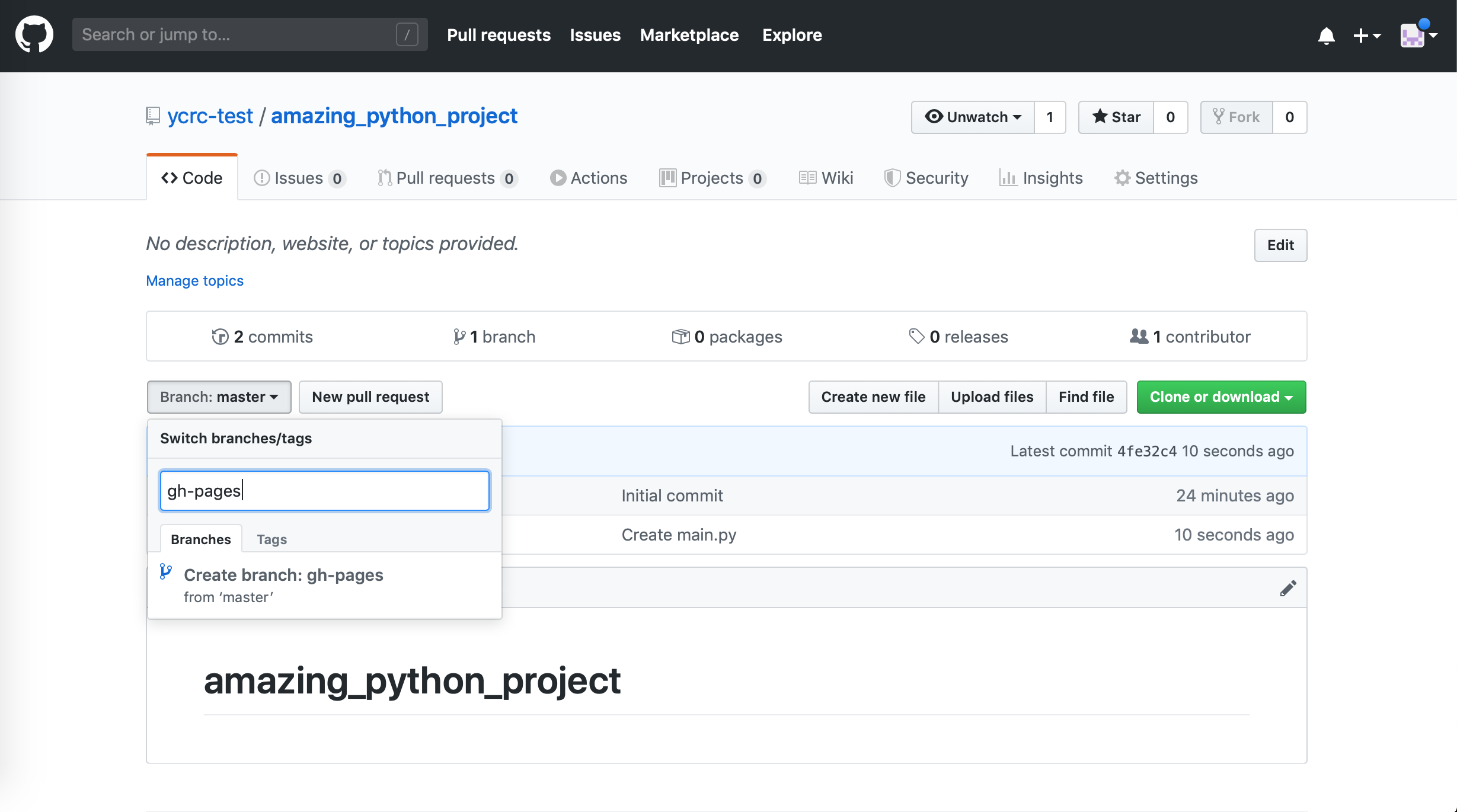Click the branch icon beside Create branch
Image resolution: width=1457 pixels, height=812 pixels.
tap(166, 572)
